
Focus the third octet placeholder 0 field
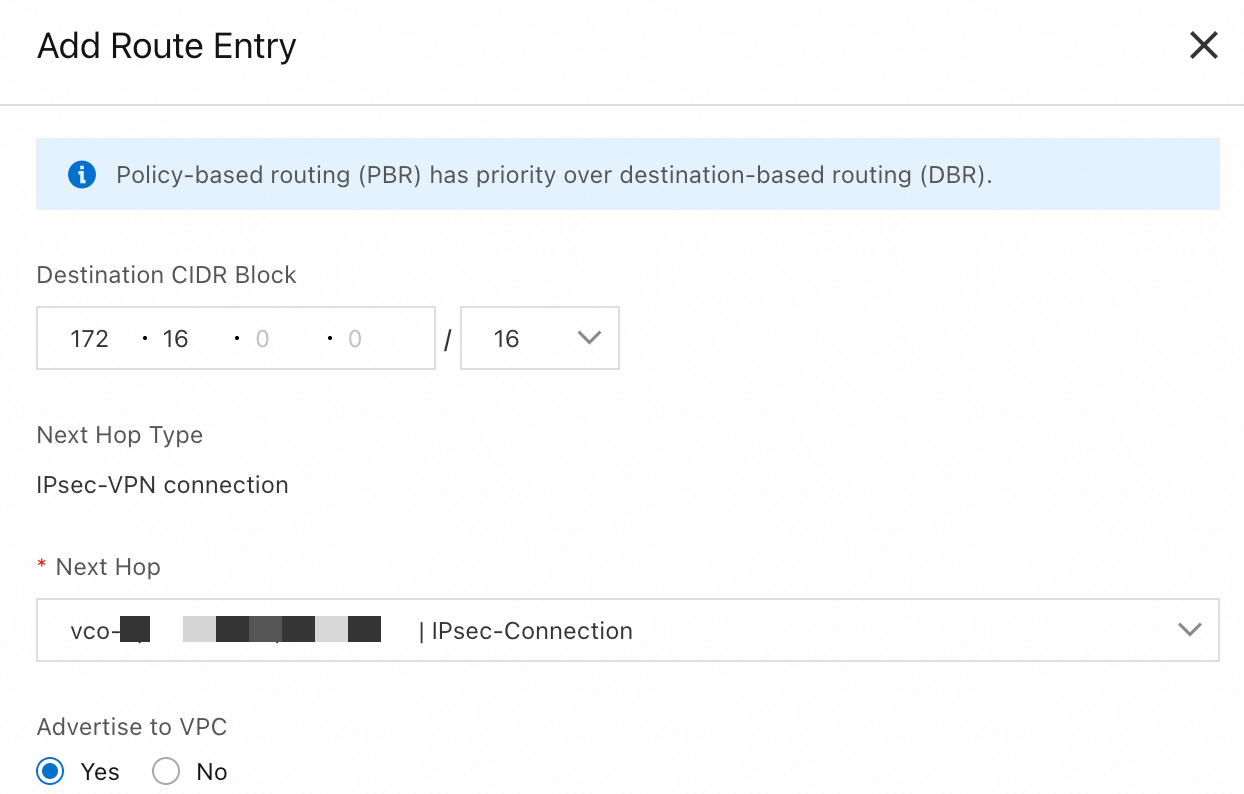point(264,339)
